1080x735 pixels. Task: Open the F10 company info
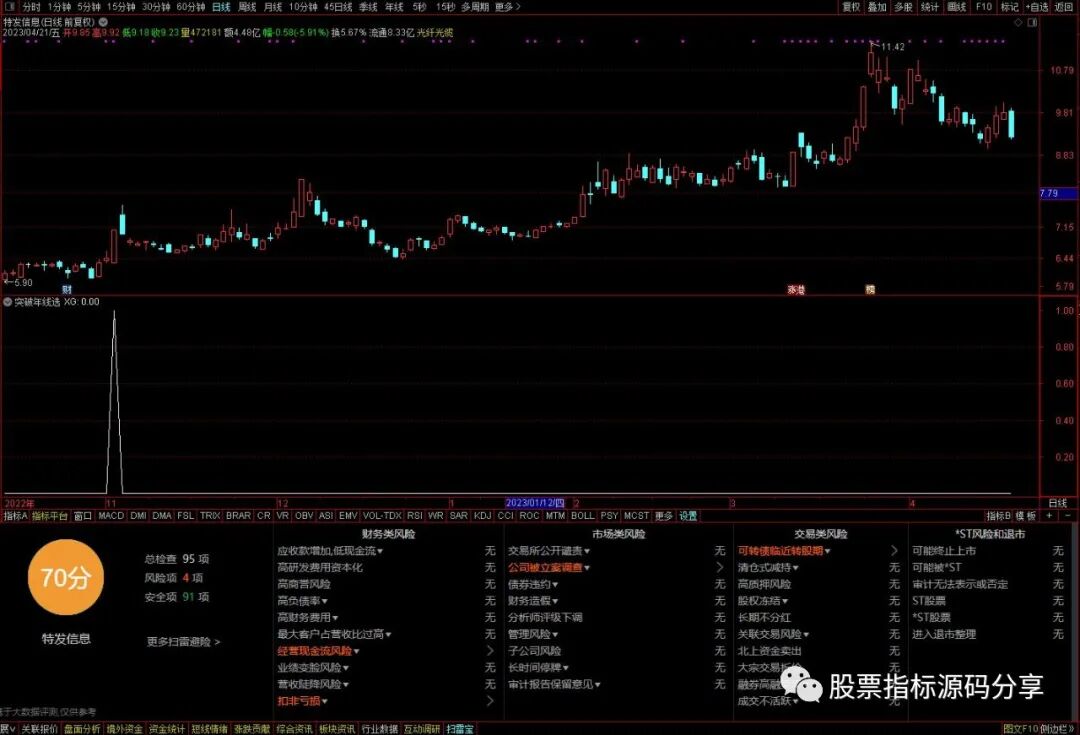[x=984, y=6]
